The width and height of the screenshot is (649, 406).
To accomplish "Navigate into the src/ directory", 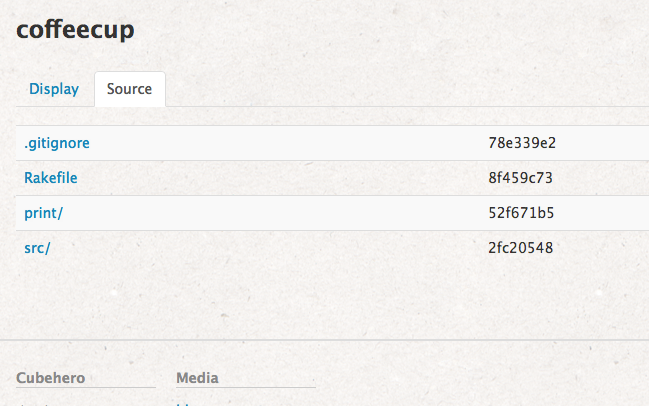I will click(x=37, y=248).
